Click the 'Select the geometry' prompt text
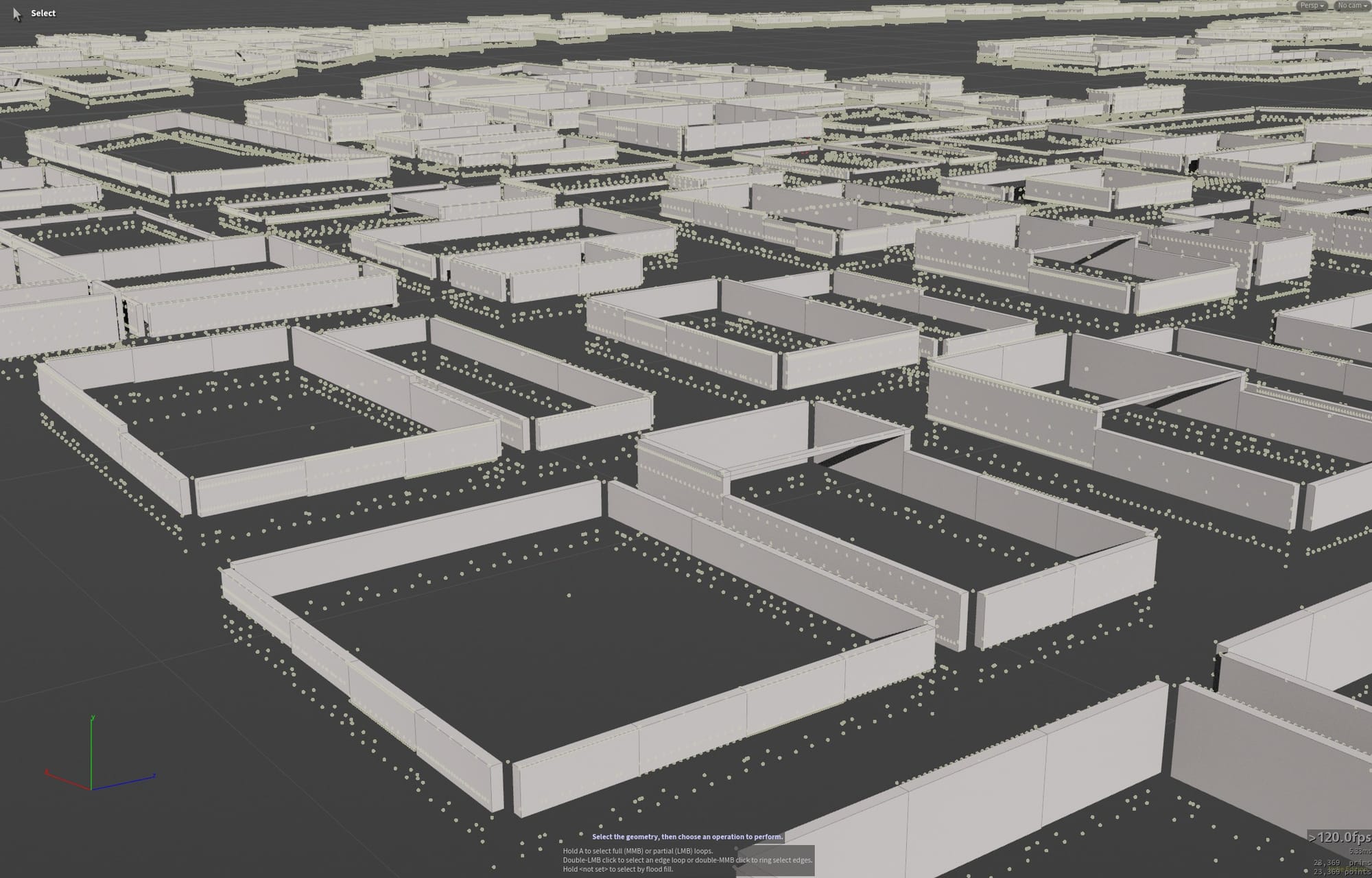This screenshot has width=1372, height=878. 687,837
